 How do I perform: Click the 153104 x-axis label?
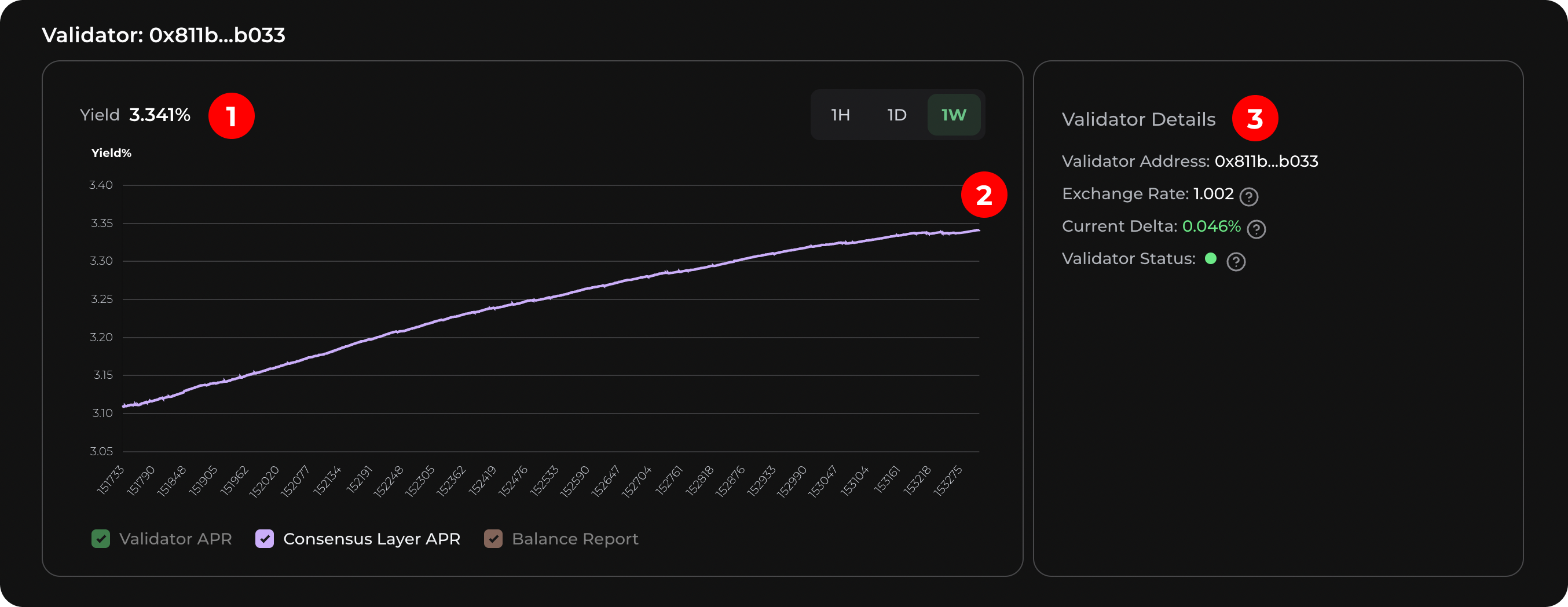(855, 481)
